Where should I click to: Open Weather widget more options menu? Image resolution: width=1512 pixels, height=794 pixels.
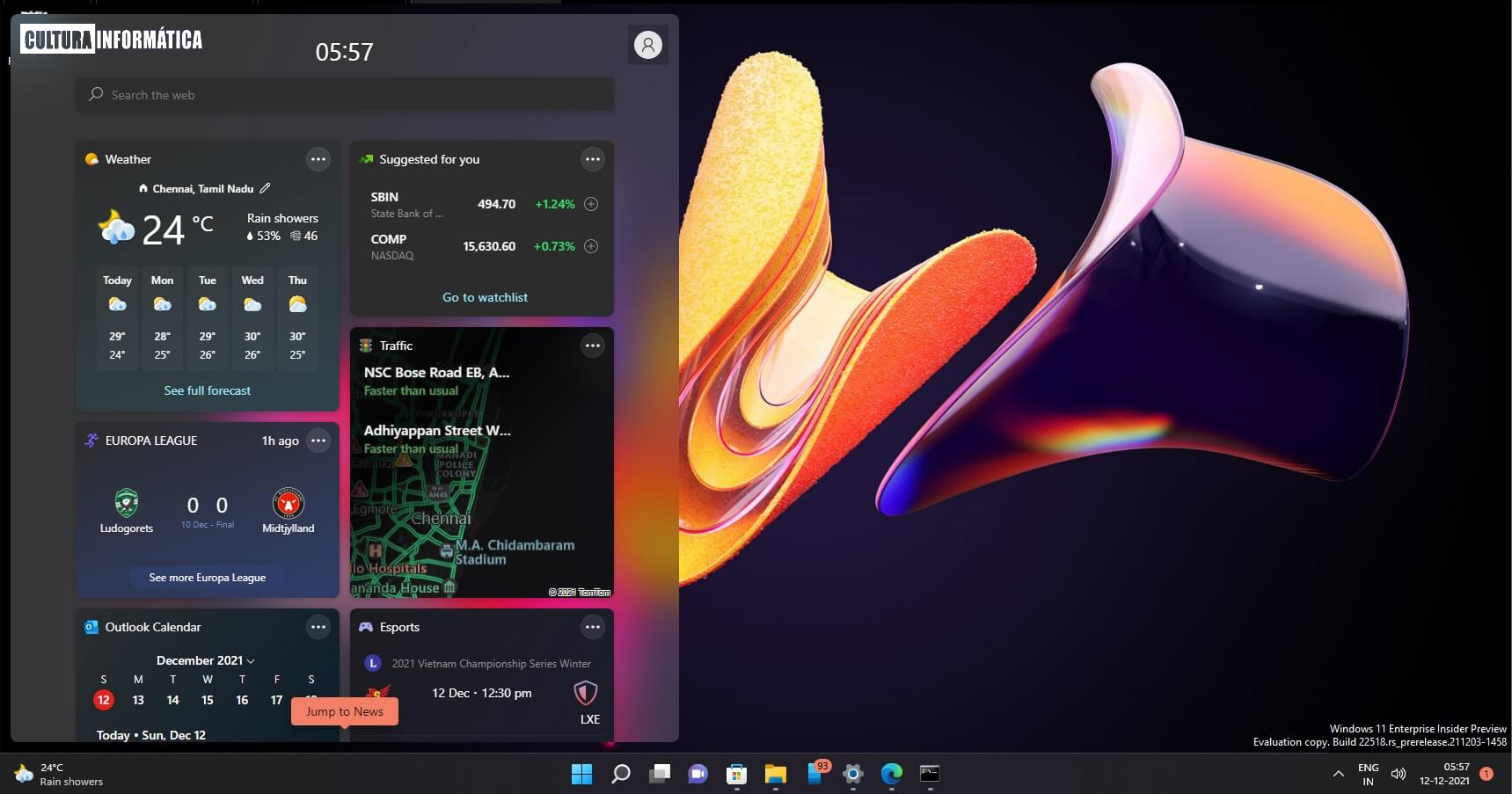[x=318, y=159]
